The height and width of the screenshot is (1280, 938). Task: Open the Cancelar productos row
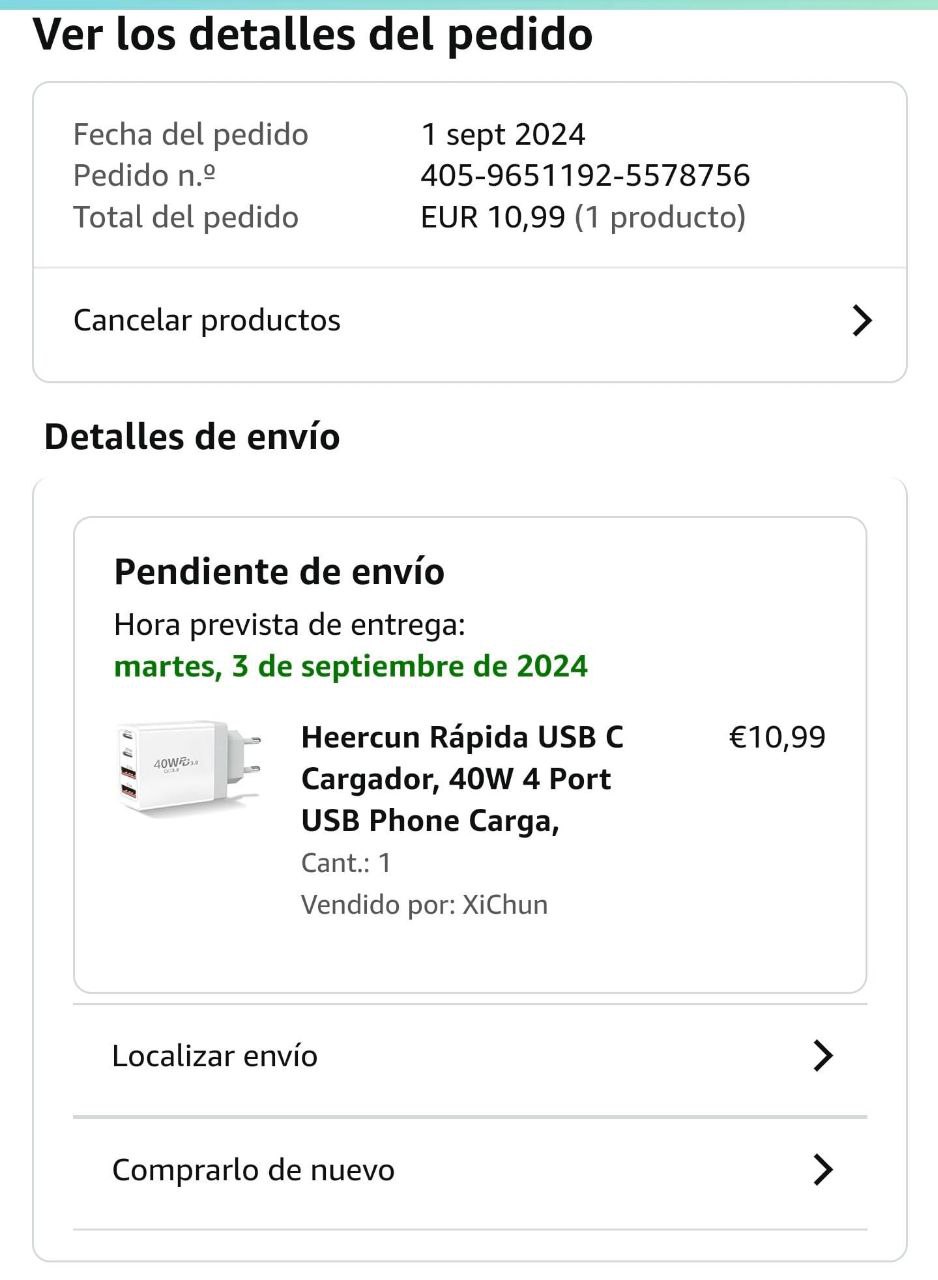coord(470,321)
